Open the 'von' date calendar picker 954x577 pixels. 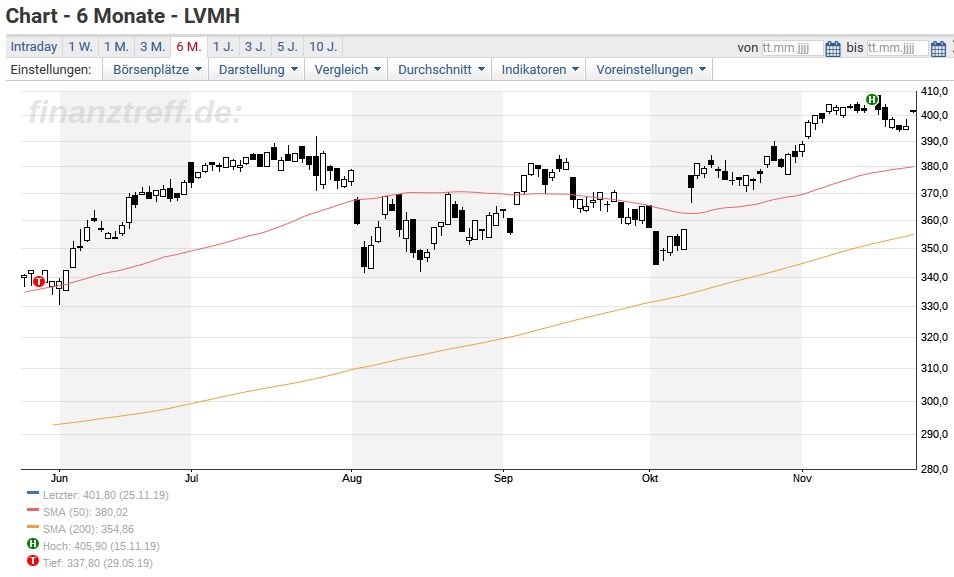click(833, 48)
